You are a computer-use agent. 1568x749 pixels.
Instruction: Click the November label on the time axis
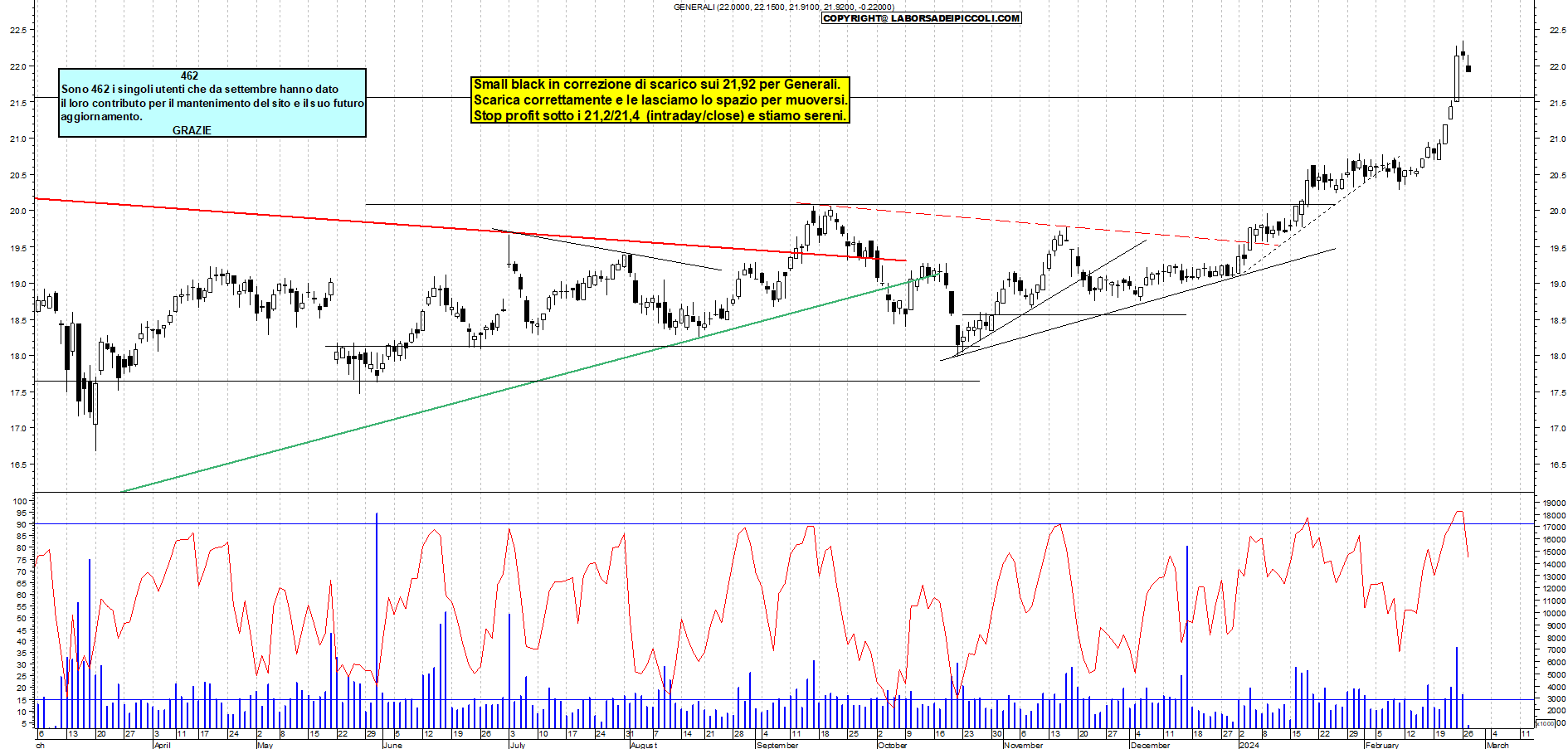1023,745
